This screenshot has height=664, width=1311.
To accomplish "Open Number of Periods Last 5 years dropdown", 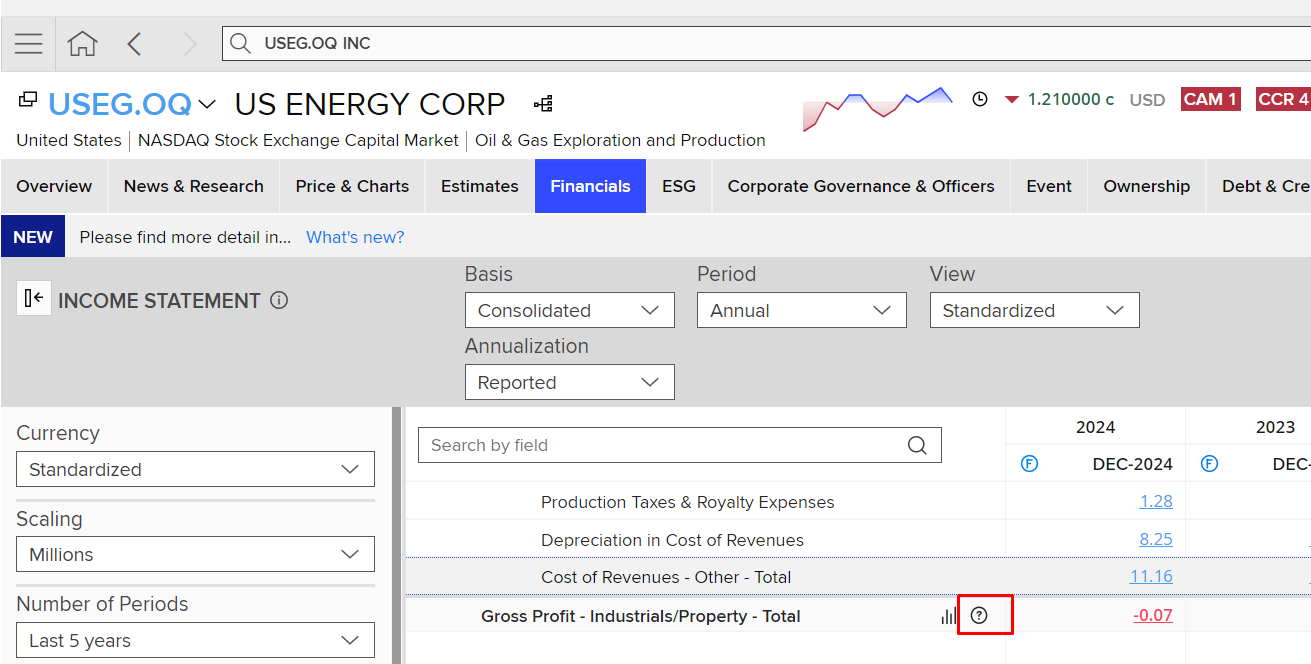I will 195,640.
